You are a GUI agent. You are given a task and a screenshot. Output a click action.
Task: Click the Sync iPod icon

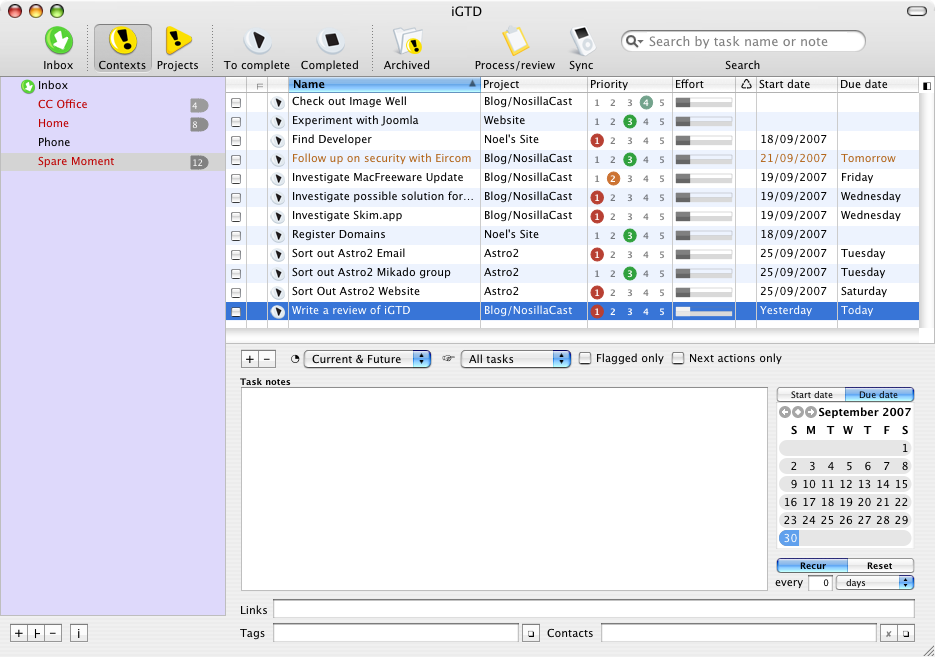(x=581, y=42)
